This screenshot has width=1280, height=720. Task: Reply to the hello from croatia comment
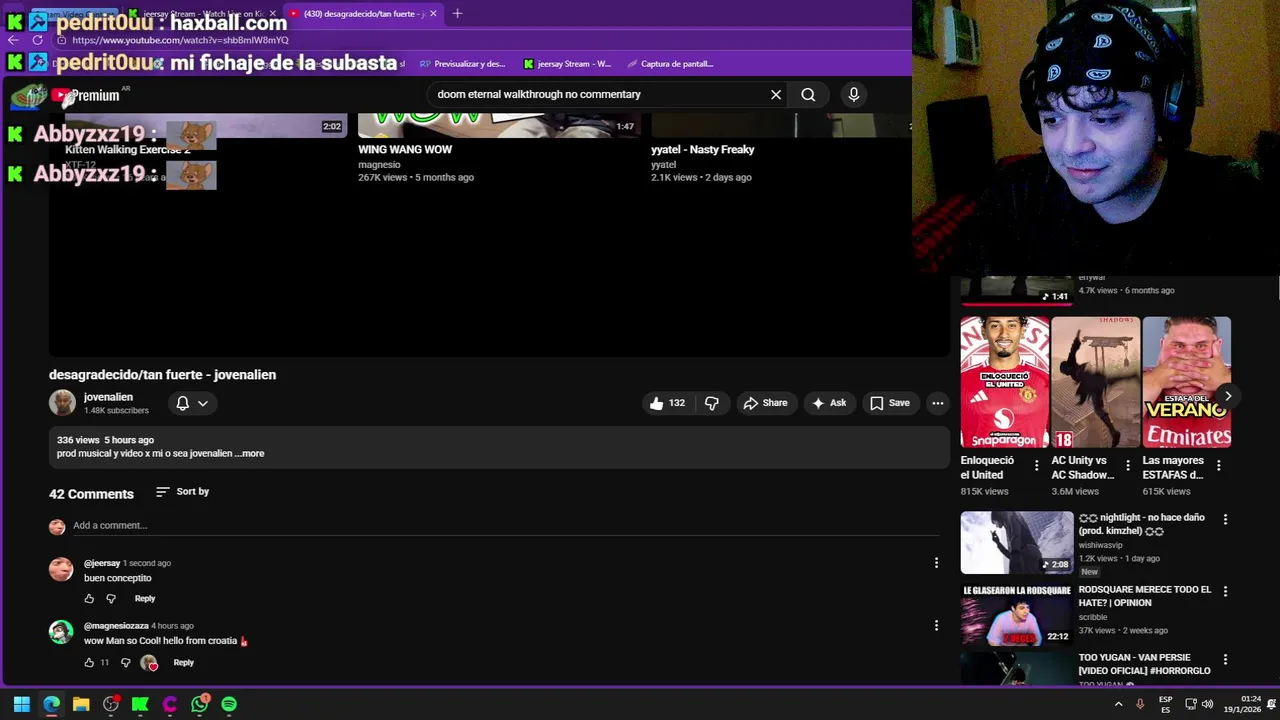click(x=184, y=662)
